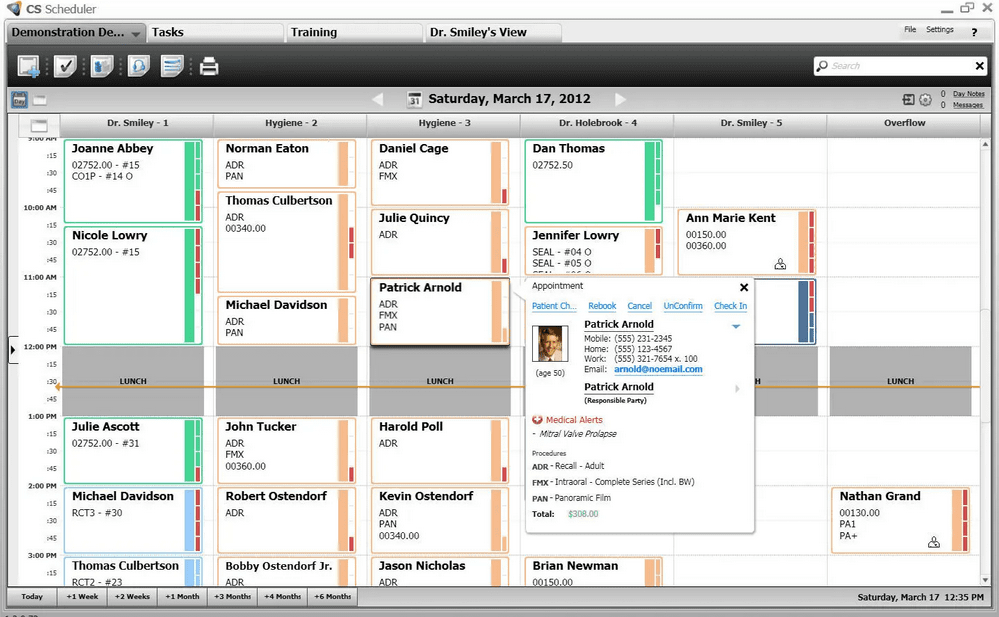Click the Check In link
999x617 pixels.
[x=730, y=306]
